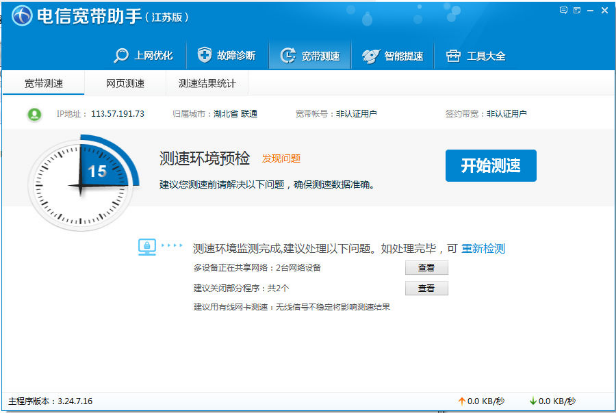Click the speed test dial showing 15
This screenshot has width=616, height=414.
coord(84,183)
